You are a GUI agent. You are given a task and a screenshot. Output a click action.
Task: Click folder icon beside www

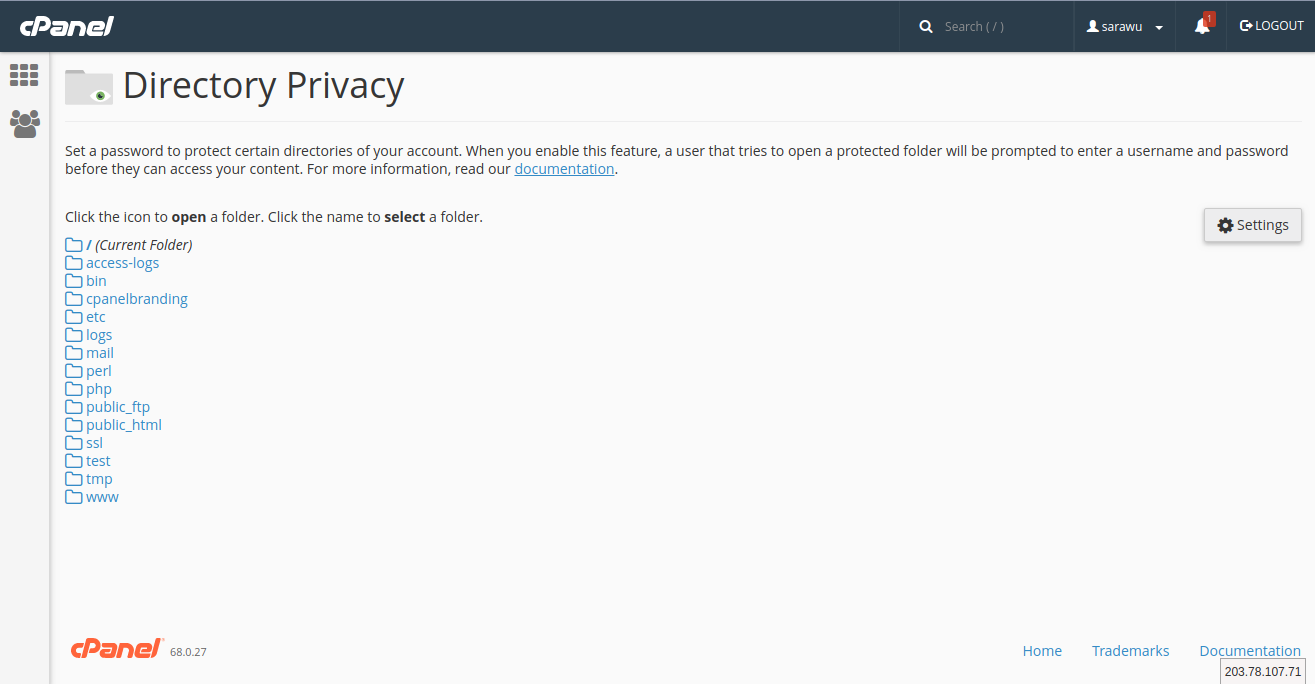tap(74, 497)
